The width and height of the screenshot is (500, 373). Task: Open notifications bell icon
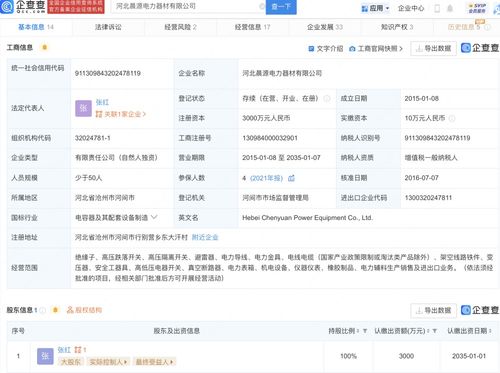[450, 8]
